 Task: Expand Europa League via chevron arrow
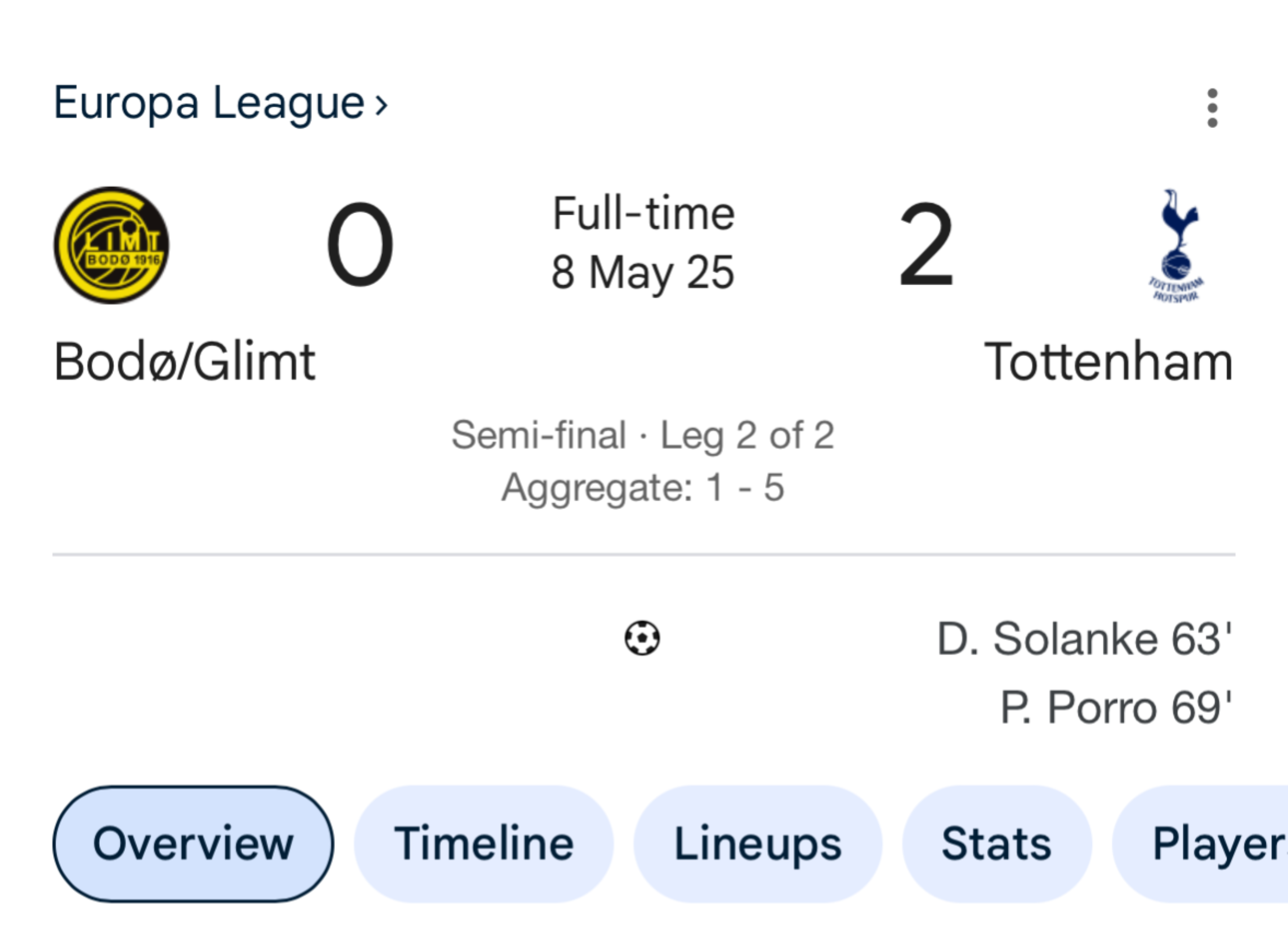pos(381,105)
